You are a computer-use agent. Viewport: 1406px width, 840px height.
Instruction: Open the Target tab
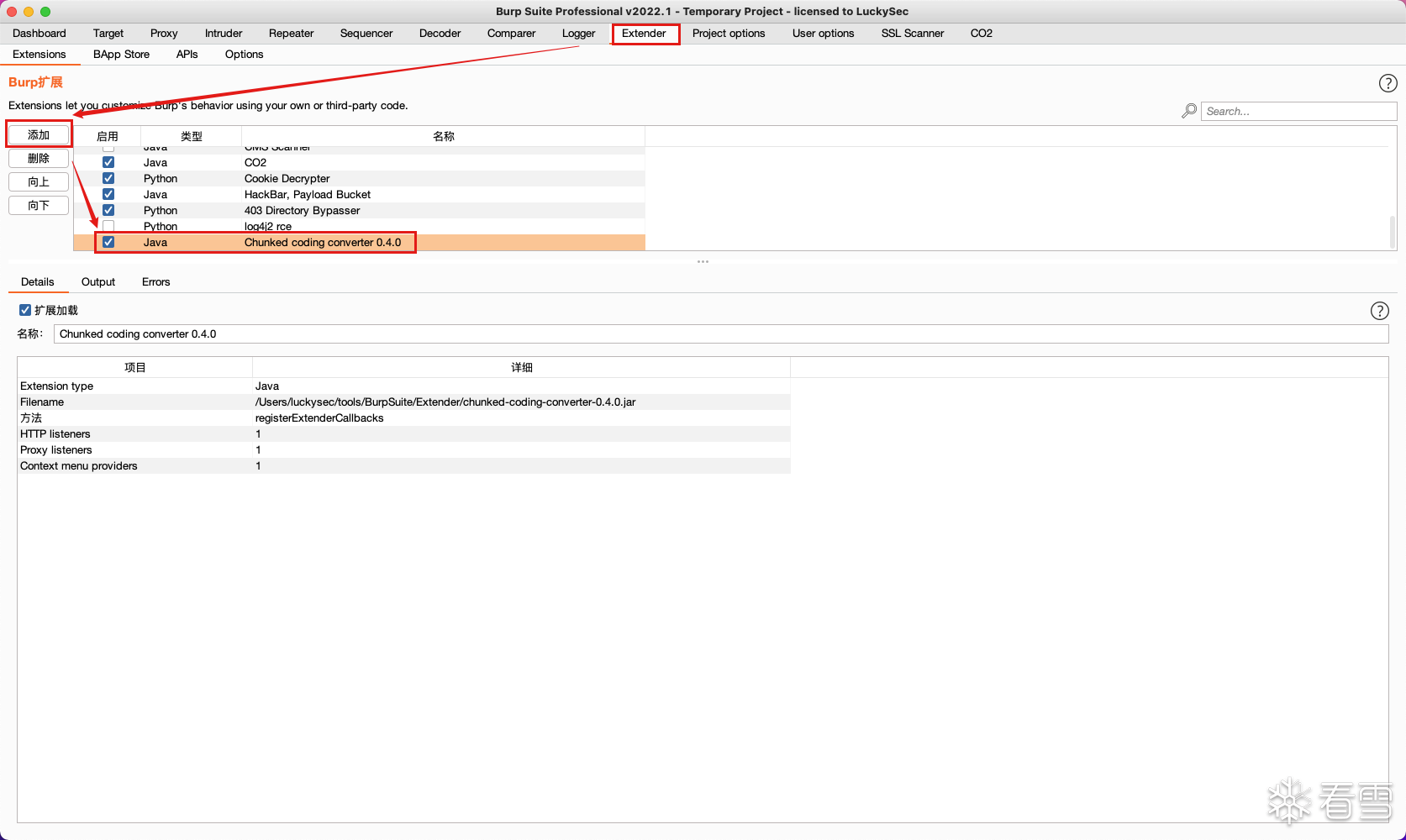pyautogui.click(x=108, y=34)
